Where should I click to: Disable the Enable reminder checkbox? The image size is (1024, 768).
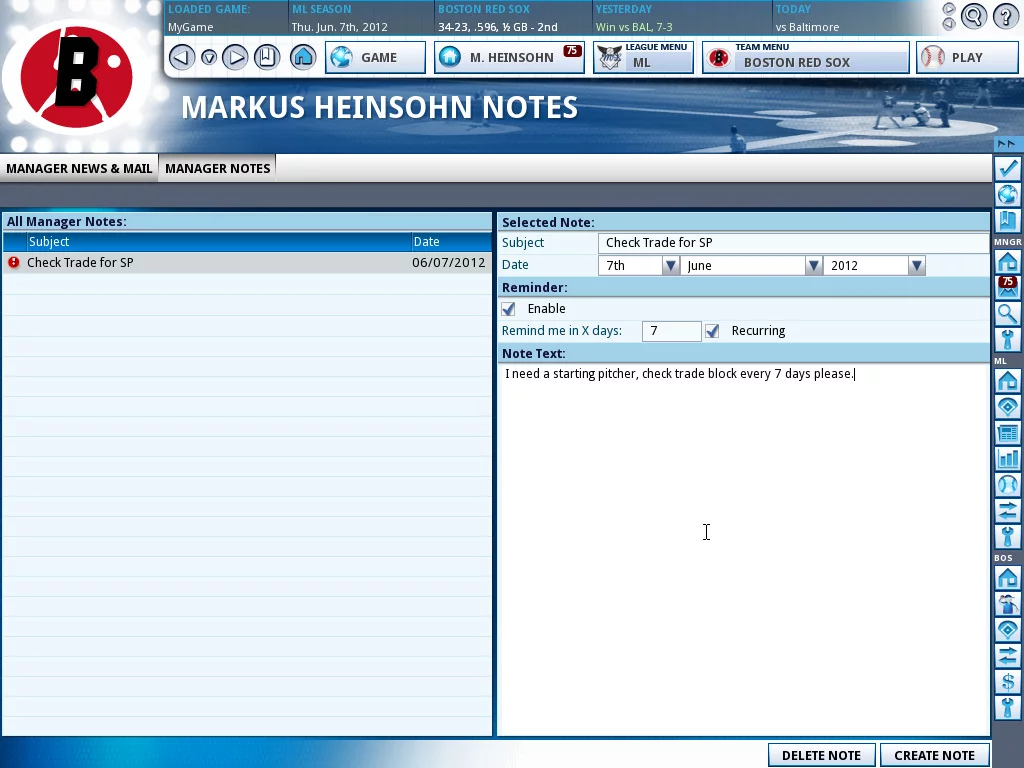508,309
